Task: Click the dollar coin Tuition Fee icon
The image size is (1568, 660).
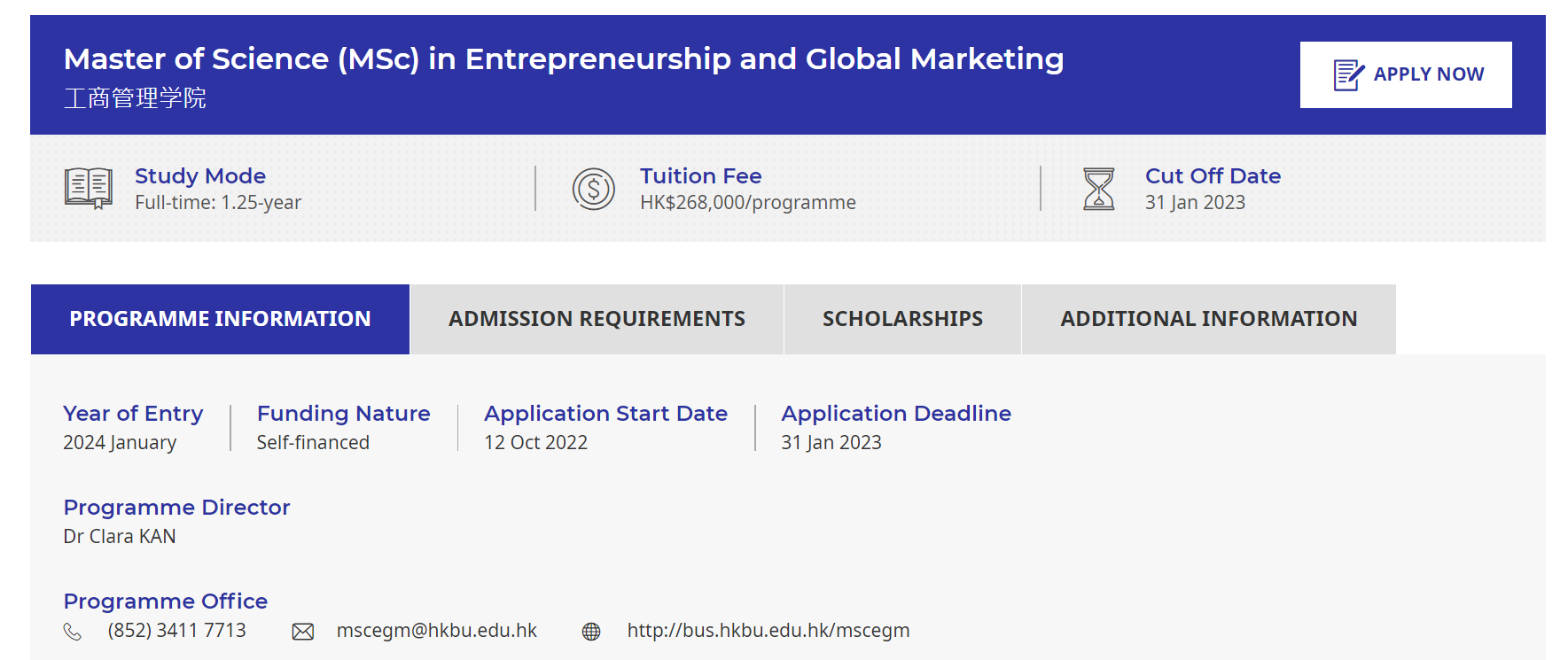Action: [x=594, y=189]
